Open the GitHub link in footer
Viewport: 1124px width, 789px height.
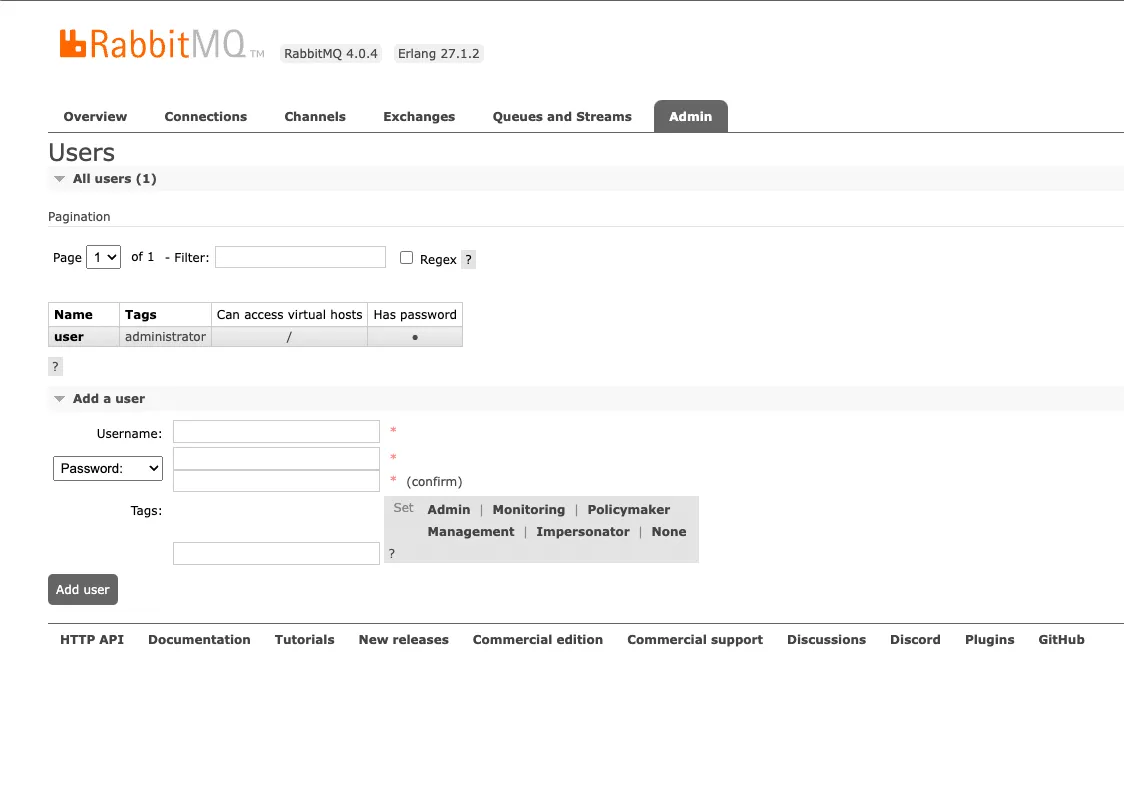(1061, 639)
